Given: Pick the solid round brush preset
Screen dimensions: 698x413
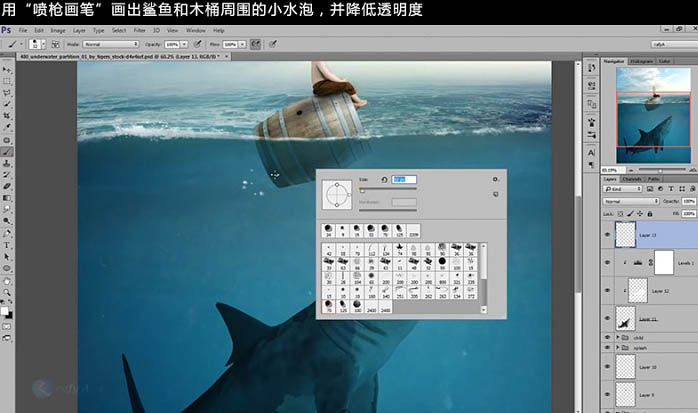Looking at the screenshot, I should click(x=442, y=263).
